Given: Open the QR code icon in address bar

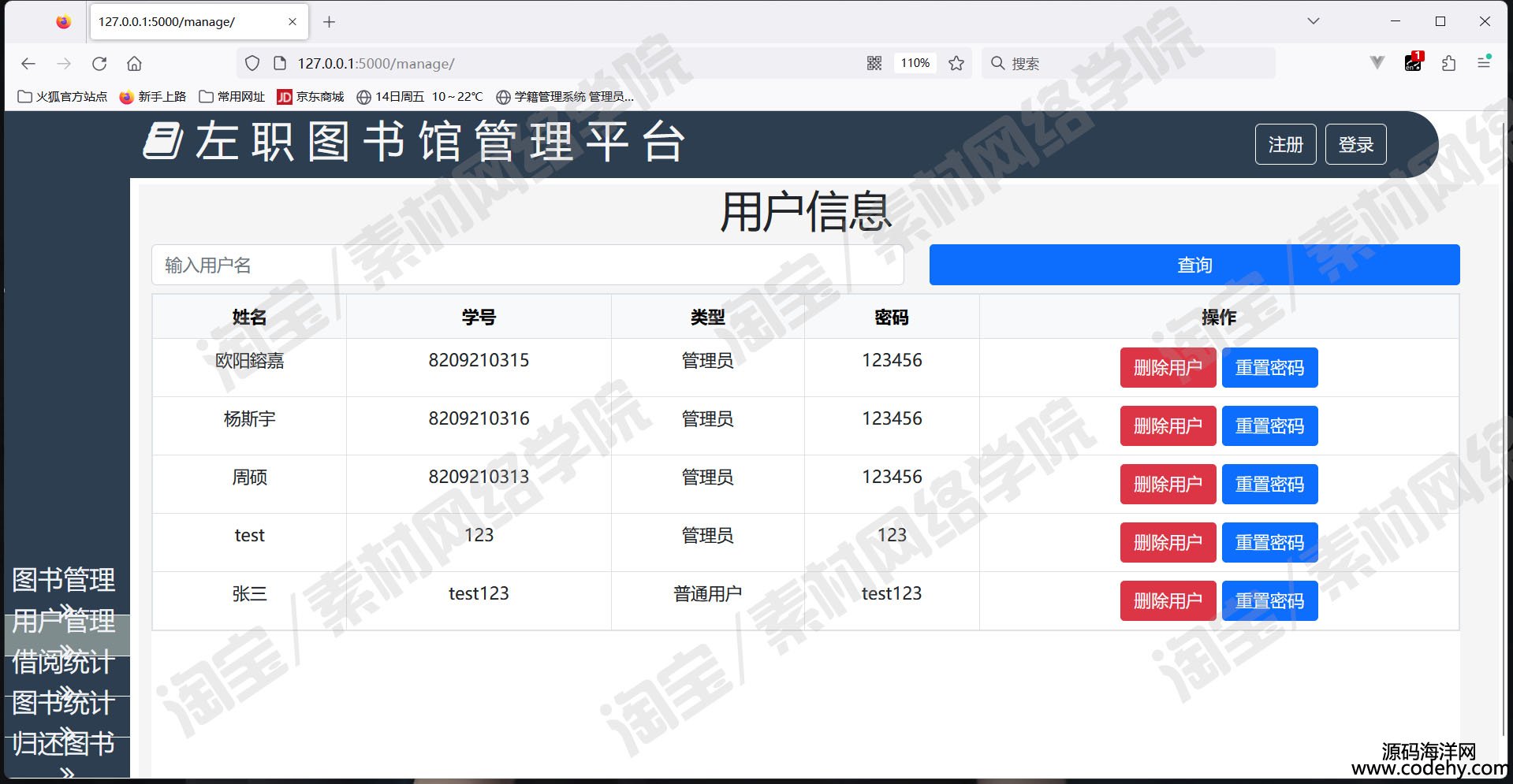Looking at the screenshot, I should pyautogui.click(x=874, y=63).
